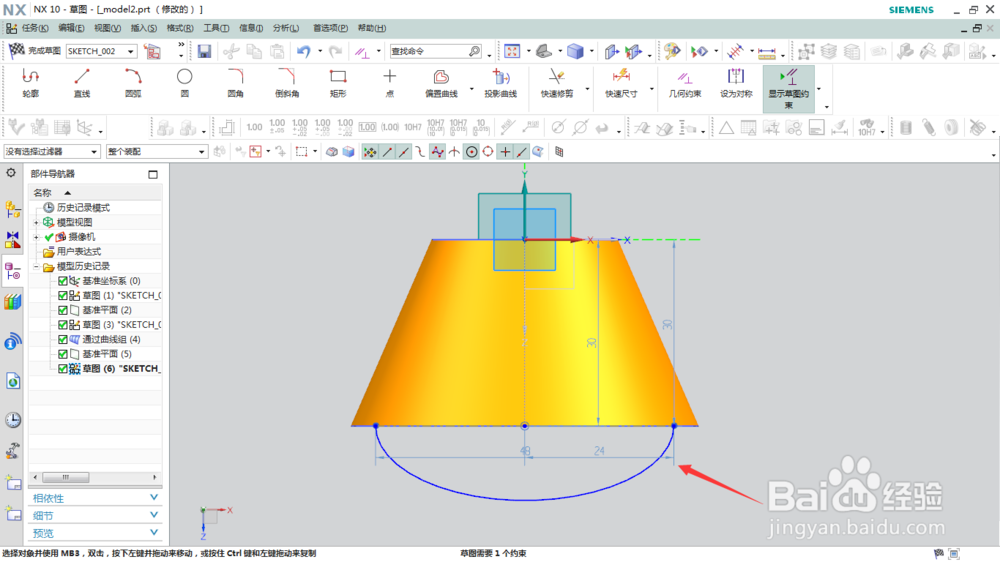This screenshot has height=562, width=1000.
Task: Expand the 模型视图 tree node
Action: point(36,223)
